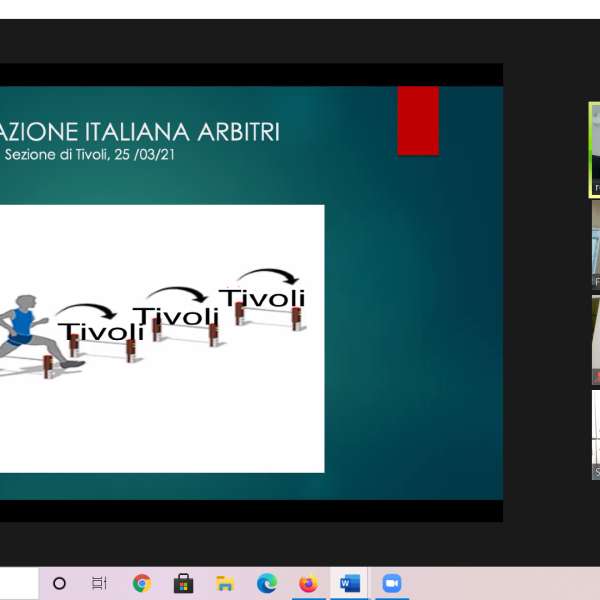This screenshot has width=600, height=600.
Task: Focus the Zoom app taskbar icon
Action: pos(391,583)
